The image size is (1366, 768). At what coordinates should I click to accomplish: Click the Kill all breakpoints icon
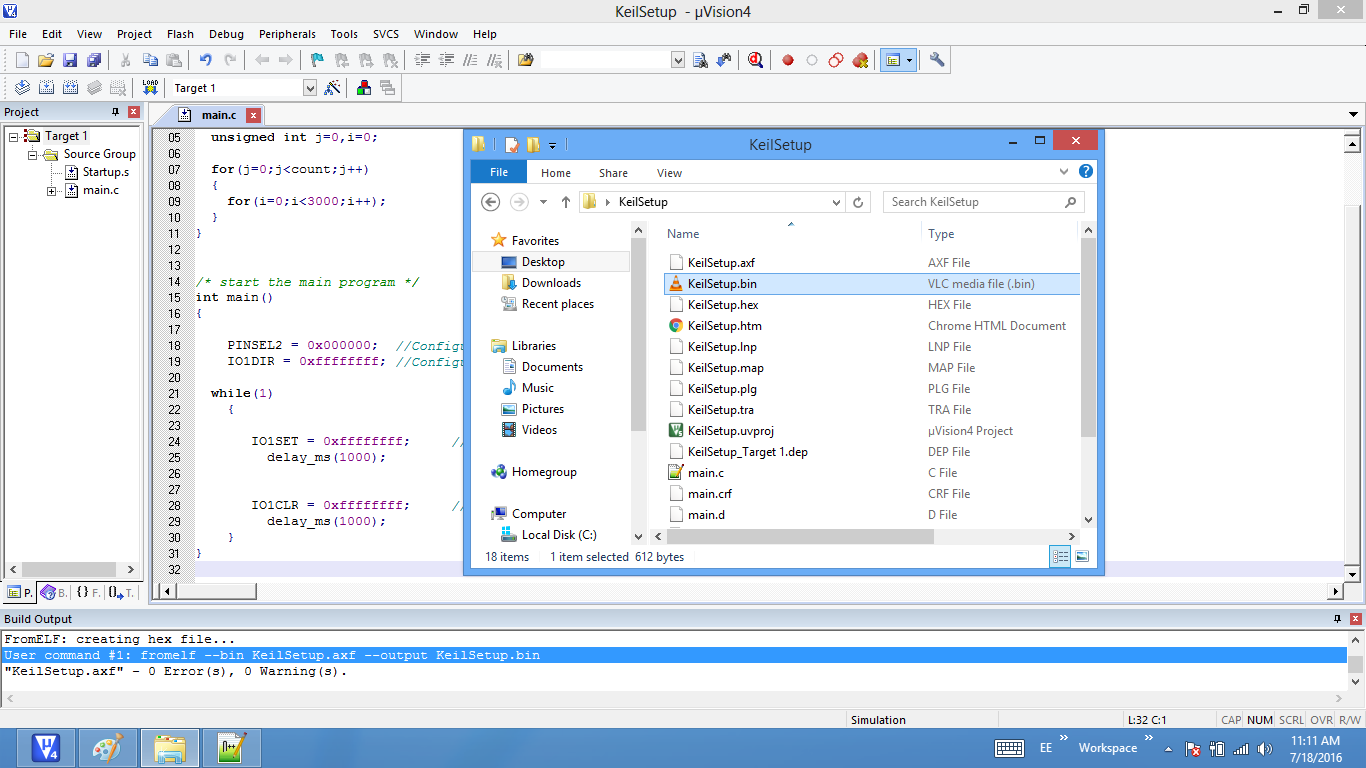[x=861, y=60]
